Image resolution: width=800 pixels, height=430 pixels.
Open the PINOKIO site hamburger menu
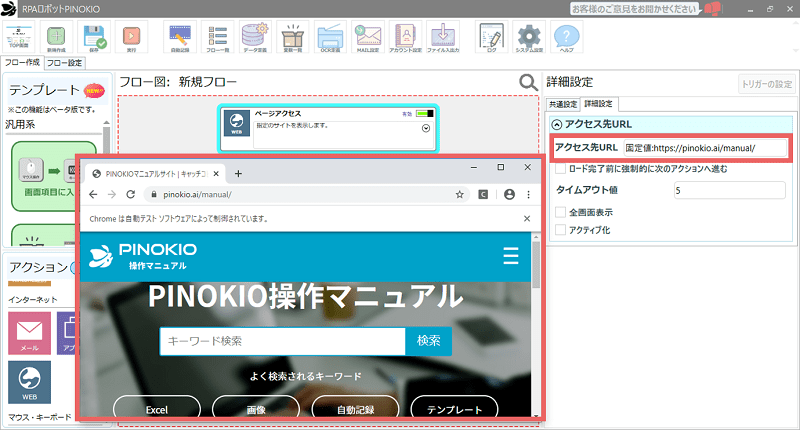tap(511, 256)
